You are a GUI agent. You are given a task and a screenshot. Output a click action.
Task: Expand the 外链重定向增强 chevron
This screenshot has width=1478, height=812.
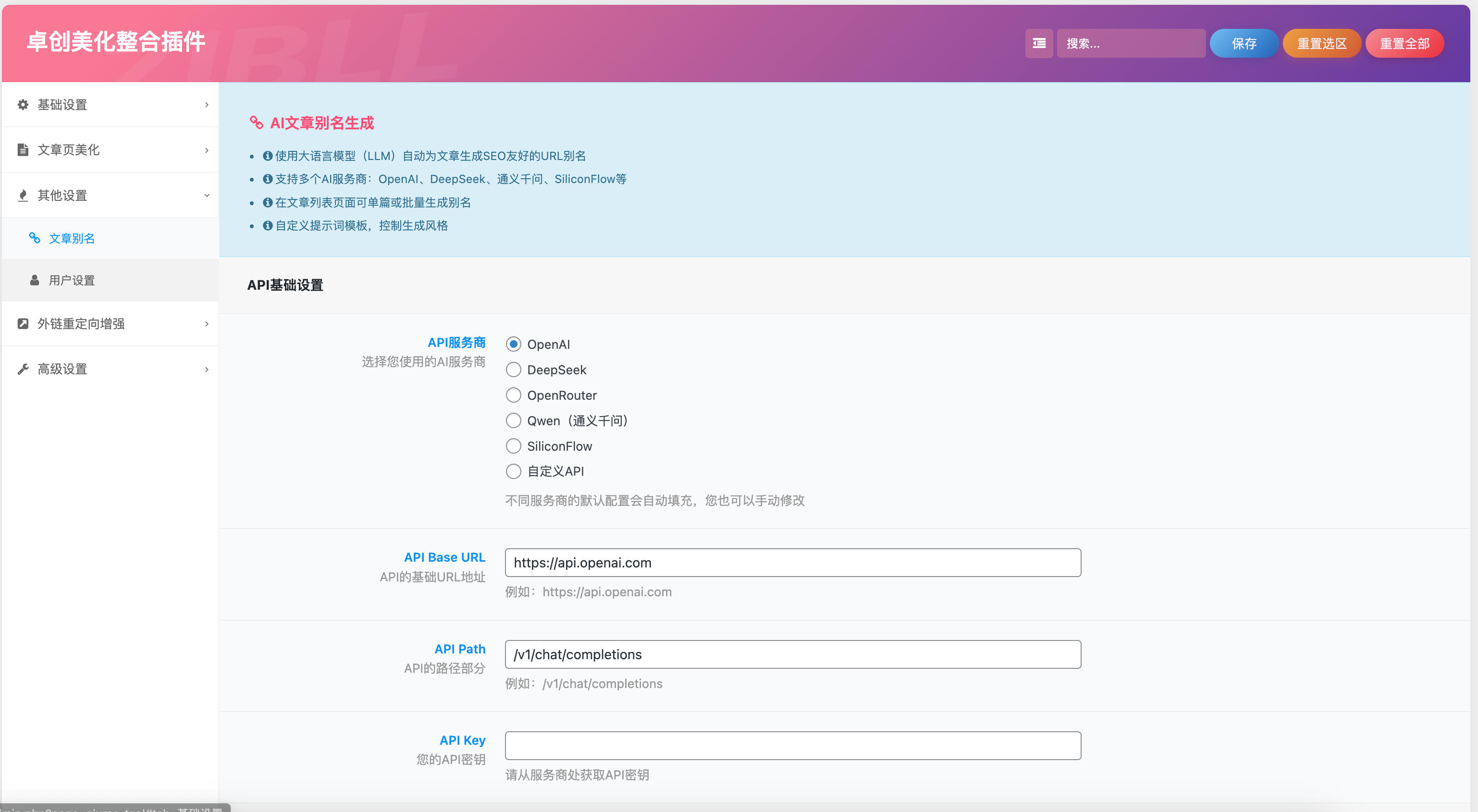click(x=207, y=324)
